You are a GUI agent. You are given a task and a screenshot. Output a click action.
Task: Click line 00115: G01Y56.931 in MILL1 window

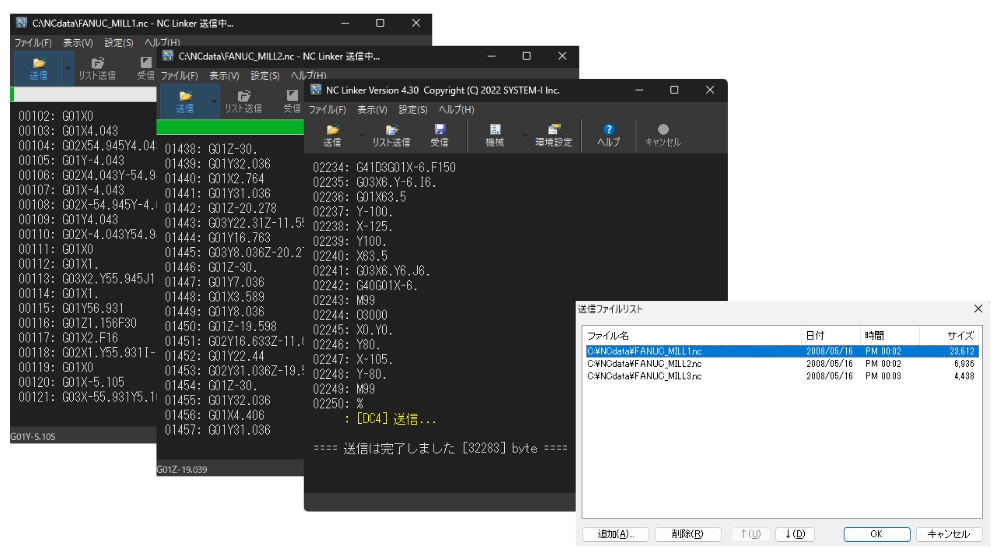tap(71, 308)
